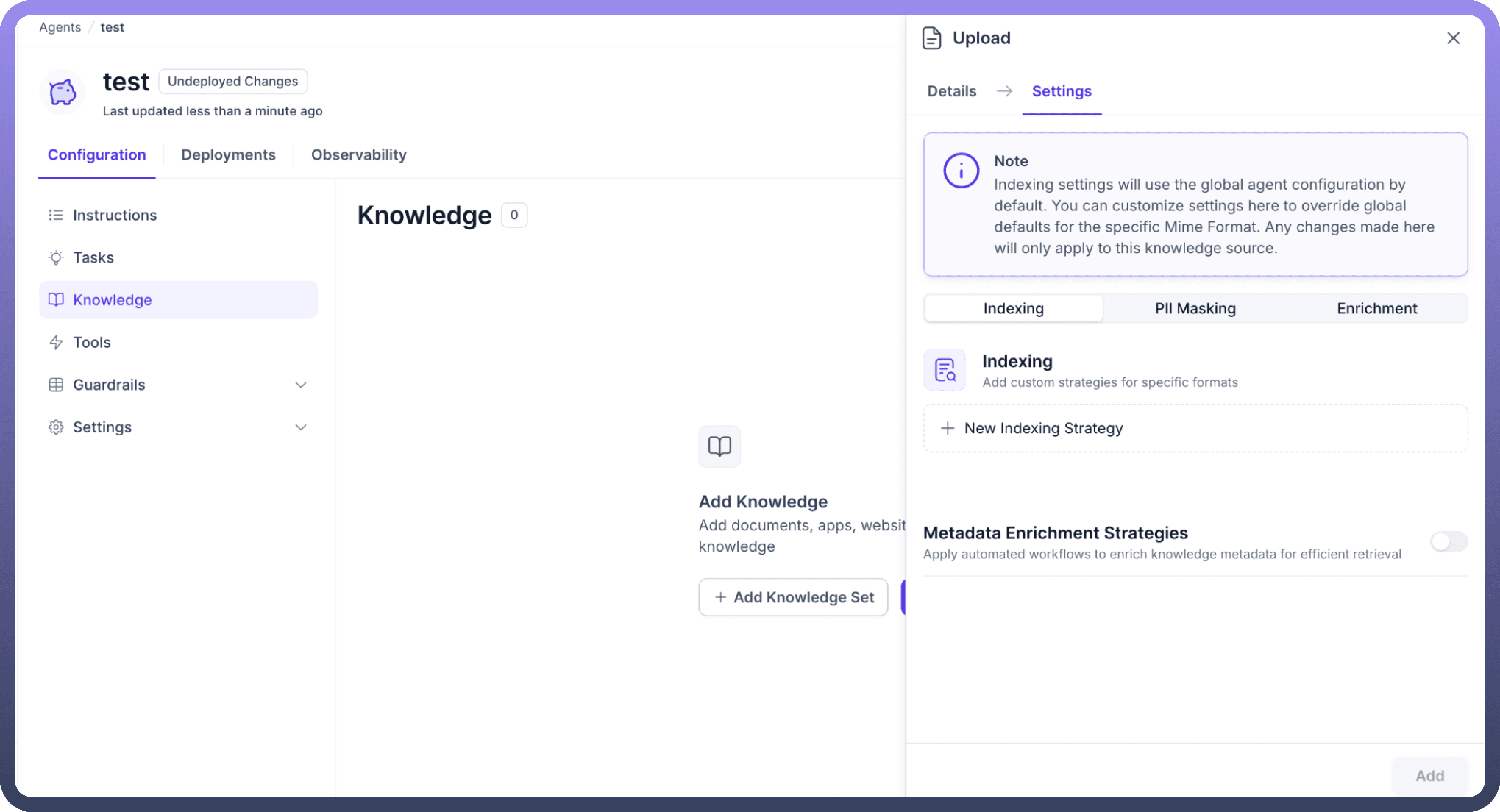
Task: Click the Add Knowledge Set button
Action: pos(793,597)
